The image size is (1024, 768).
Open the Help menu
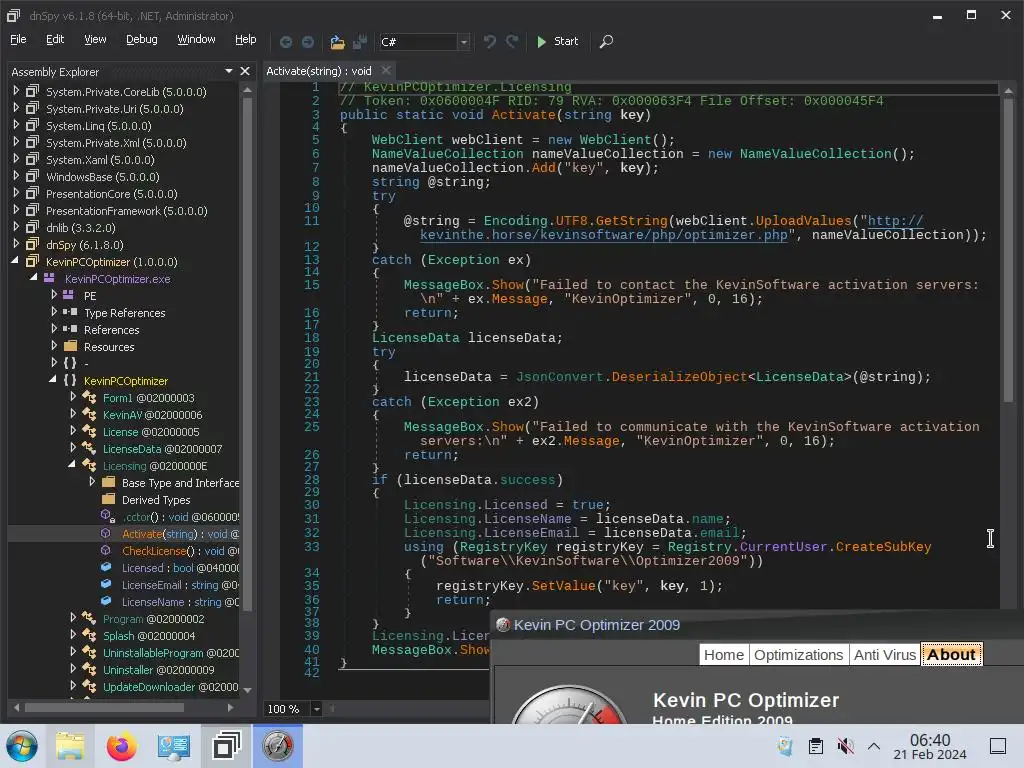click(246, 40)
